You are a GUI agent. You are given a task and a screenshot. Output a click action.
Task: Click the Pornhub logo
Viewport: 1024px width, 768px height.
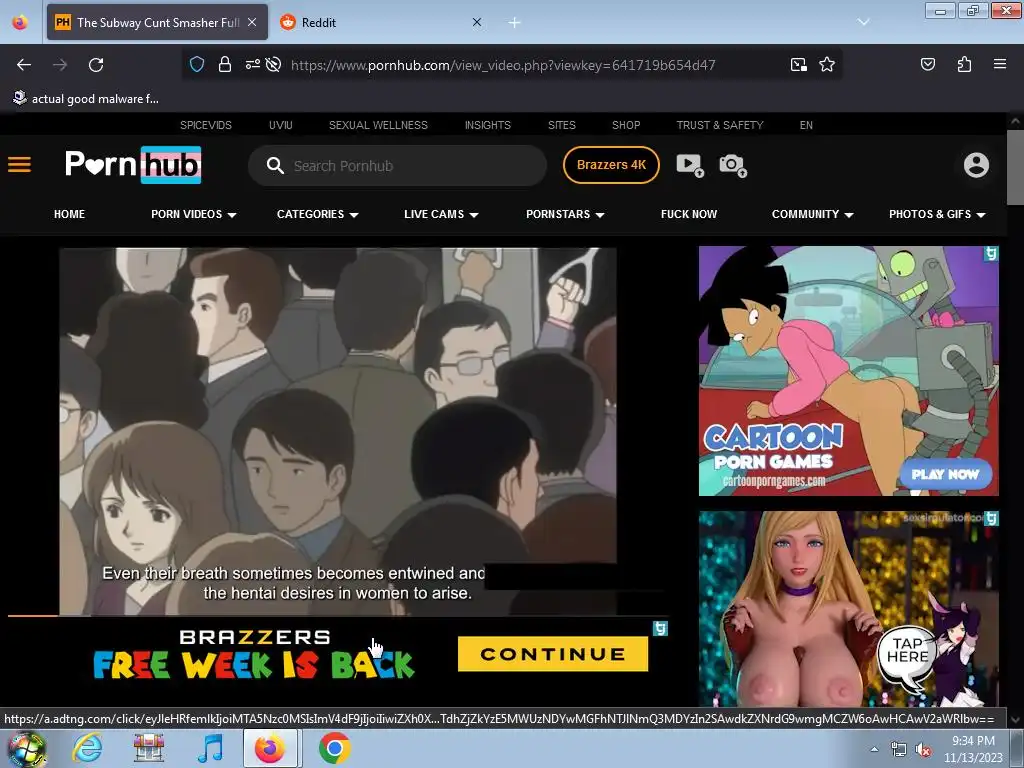(x=133, y=165)
